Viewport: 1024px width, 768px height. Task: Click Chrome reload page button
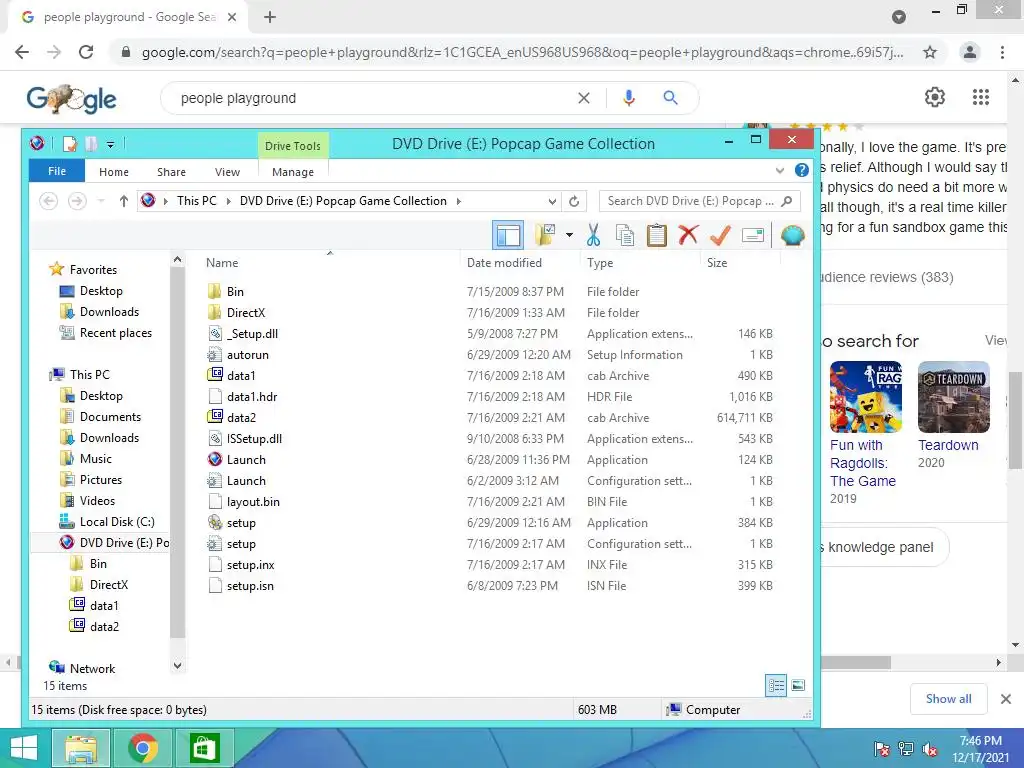point(86,52)
